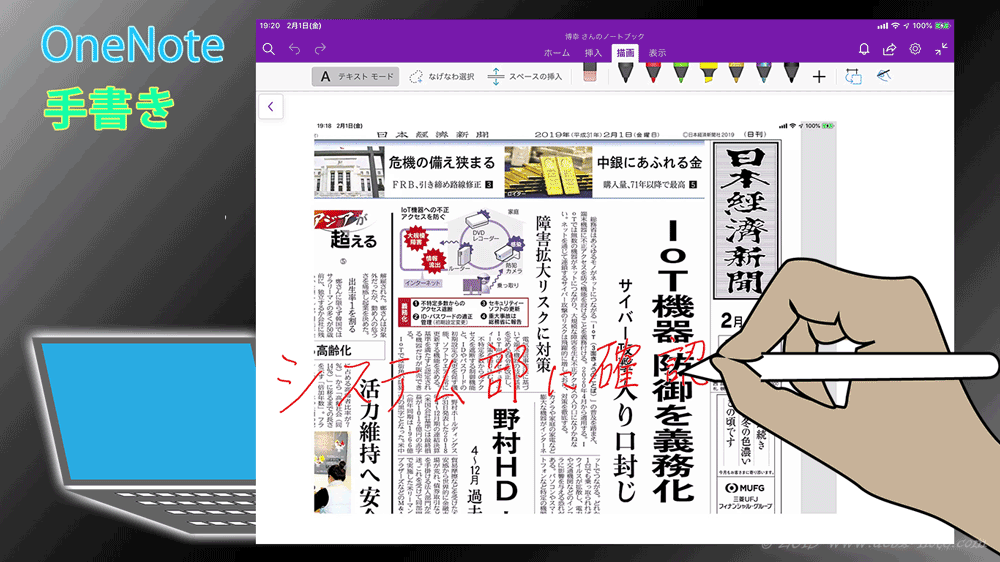Redo the last action
The image size is (1000, 562).
click(x=320, y=49)
